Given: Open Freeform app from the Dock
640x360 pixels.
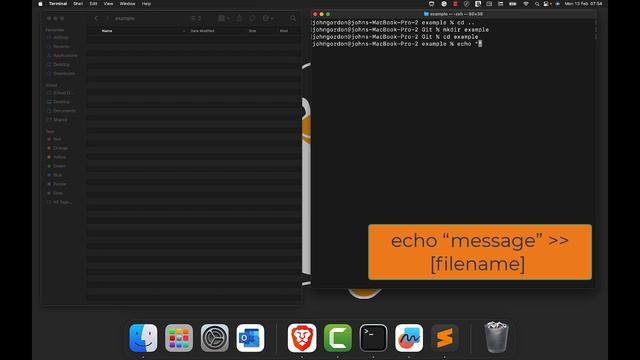Looking at the screenshot, I should tap(409, 338).
